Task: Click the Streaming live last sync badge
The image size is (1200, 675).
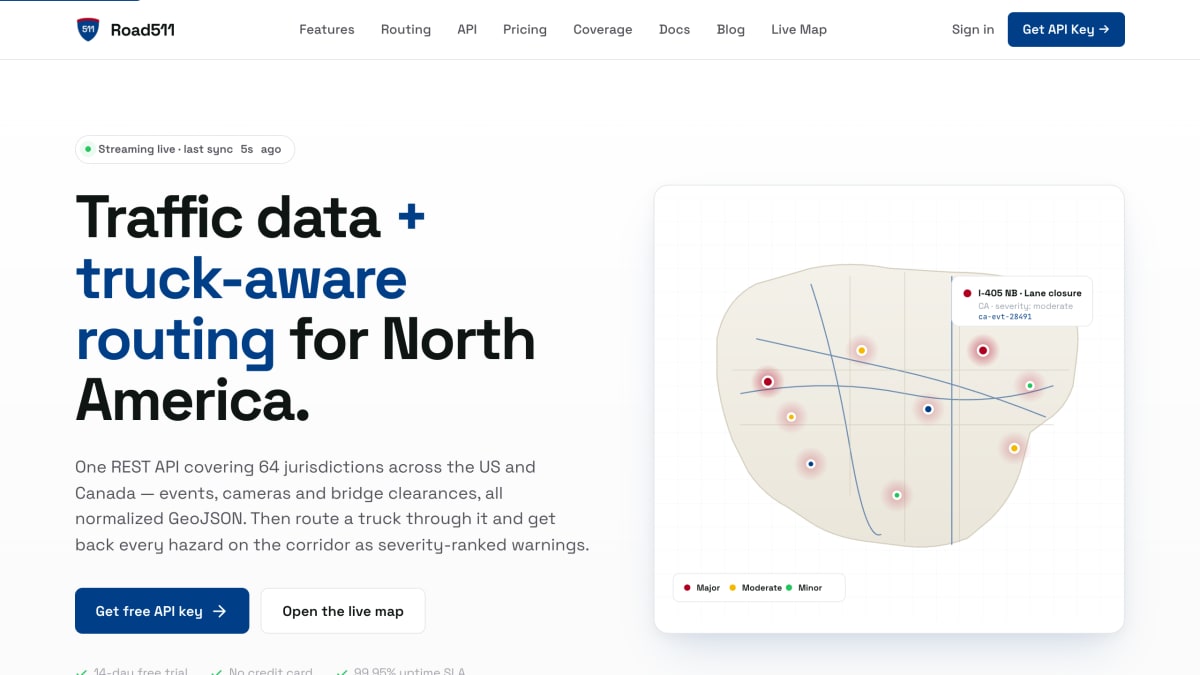Action: click(x=185, y=149)
